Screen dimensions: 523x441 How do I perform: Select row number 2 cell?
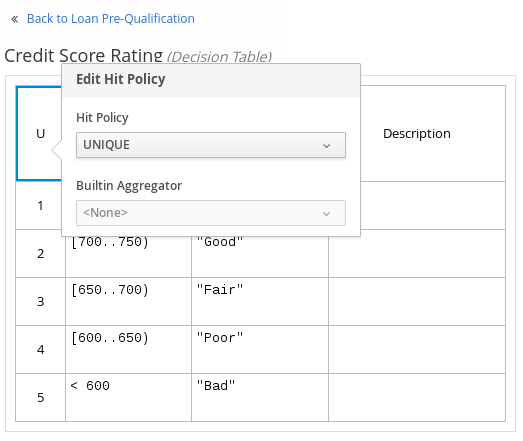pos(40,254)
